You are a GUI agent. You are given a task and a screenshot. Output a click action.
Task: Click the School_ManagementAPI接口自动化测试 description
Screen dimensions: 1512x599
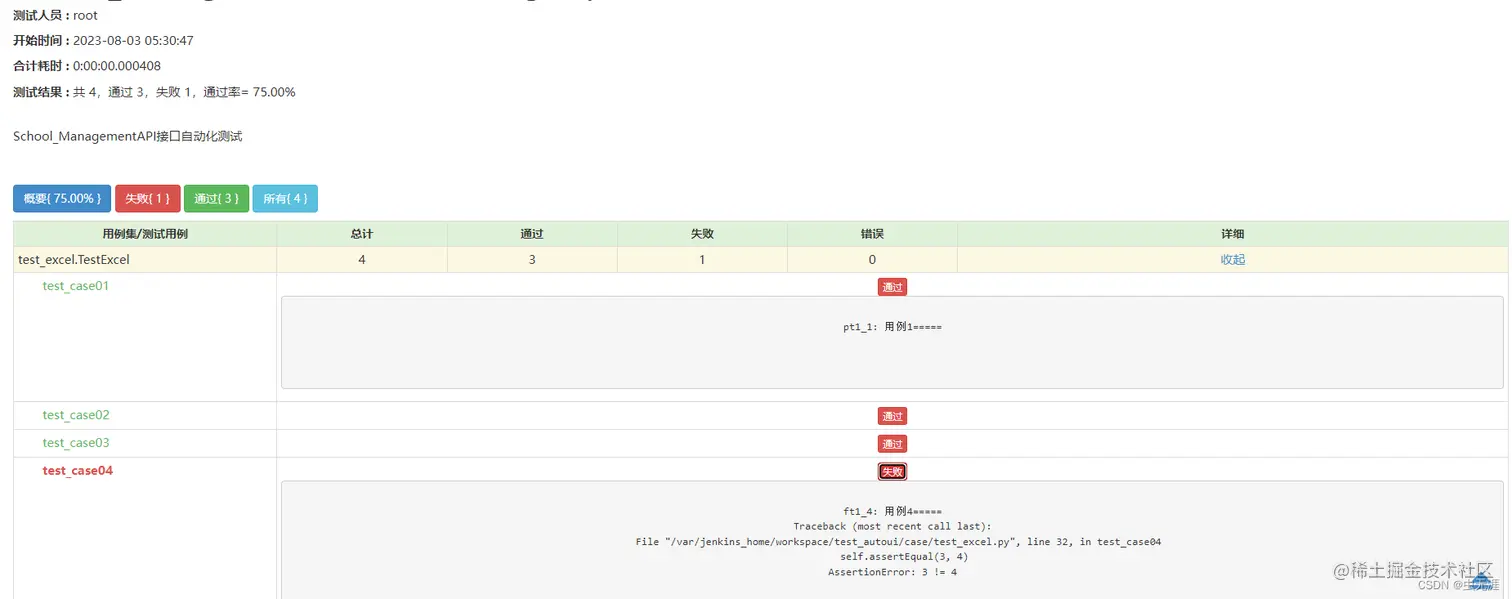(x=128, y=136)
